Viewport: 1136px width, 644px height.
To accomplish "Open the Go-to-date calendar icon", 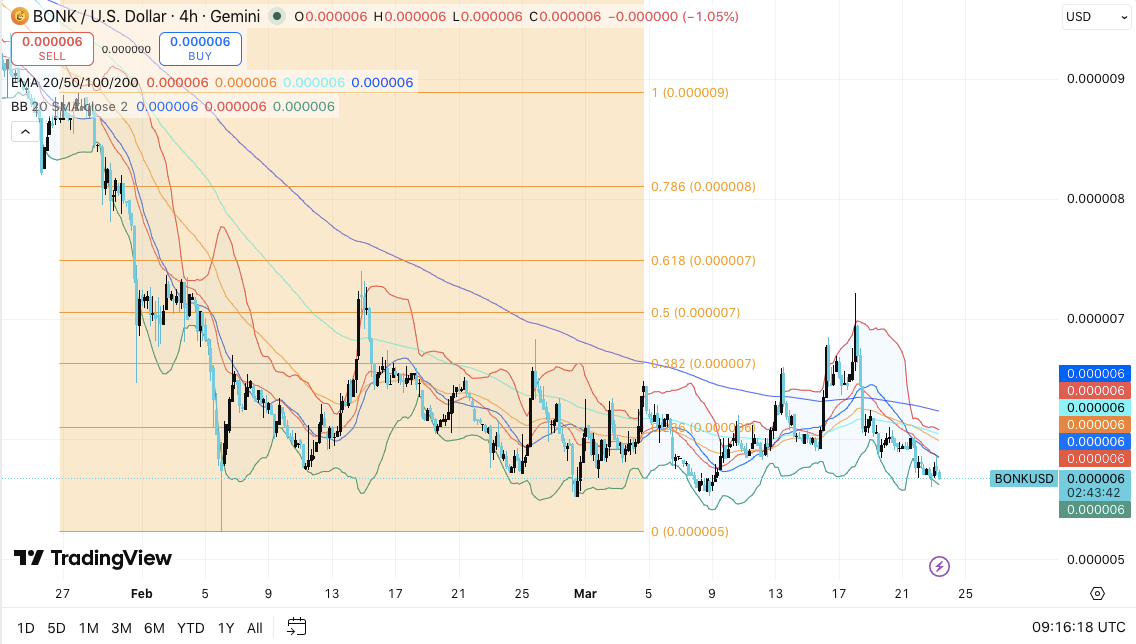I will [295, 627].
